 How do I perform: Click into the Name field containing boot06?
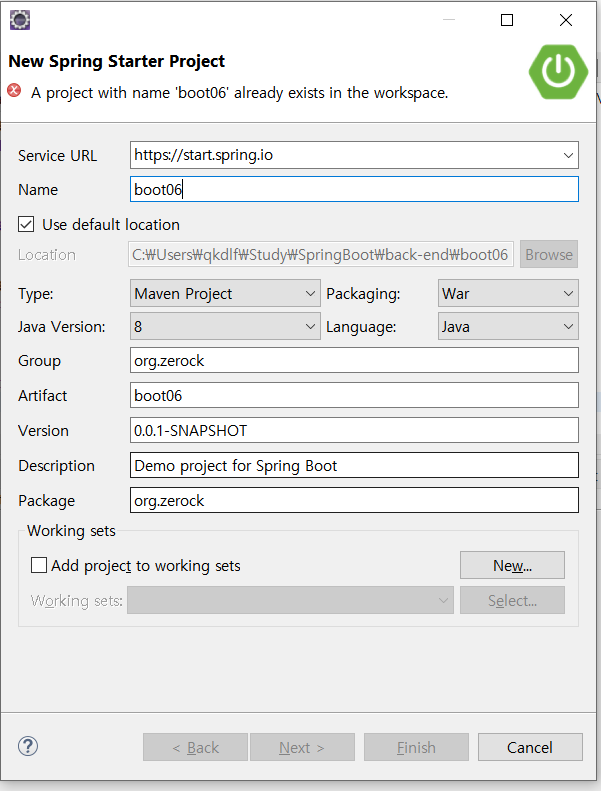354,189
